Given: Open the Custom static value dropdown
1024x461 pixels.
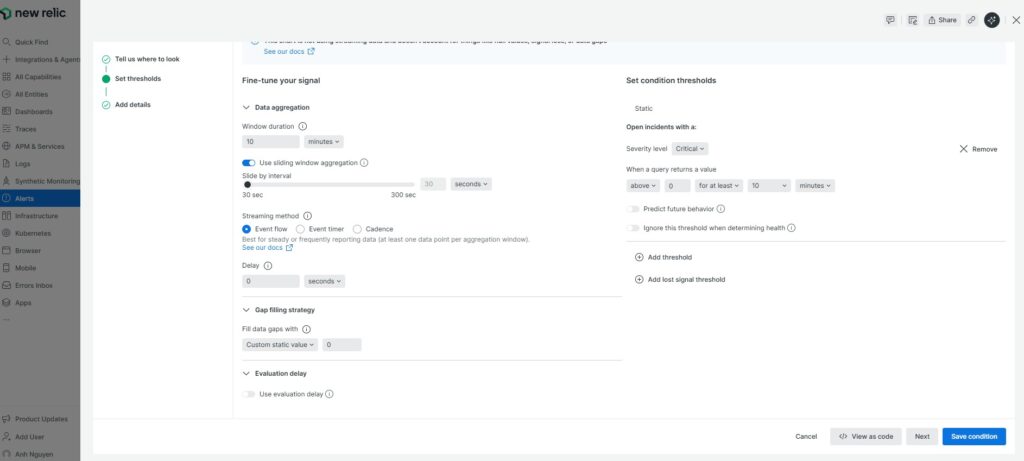Looking at the screenshot, I should pyautogui.click(x=280, y=344).
